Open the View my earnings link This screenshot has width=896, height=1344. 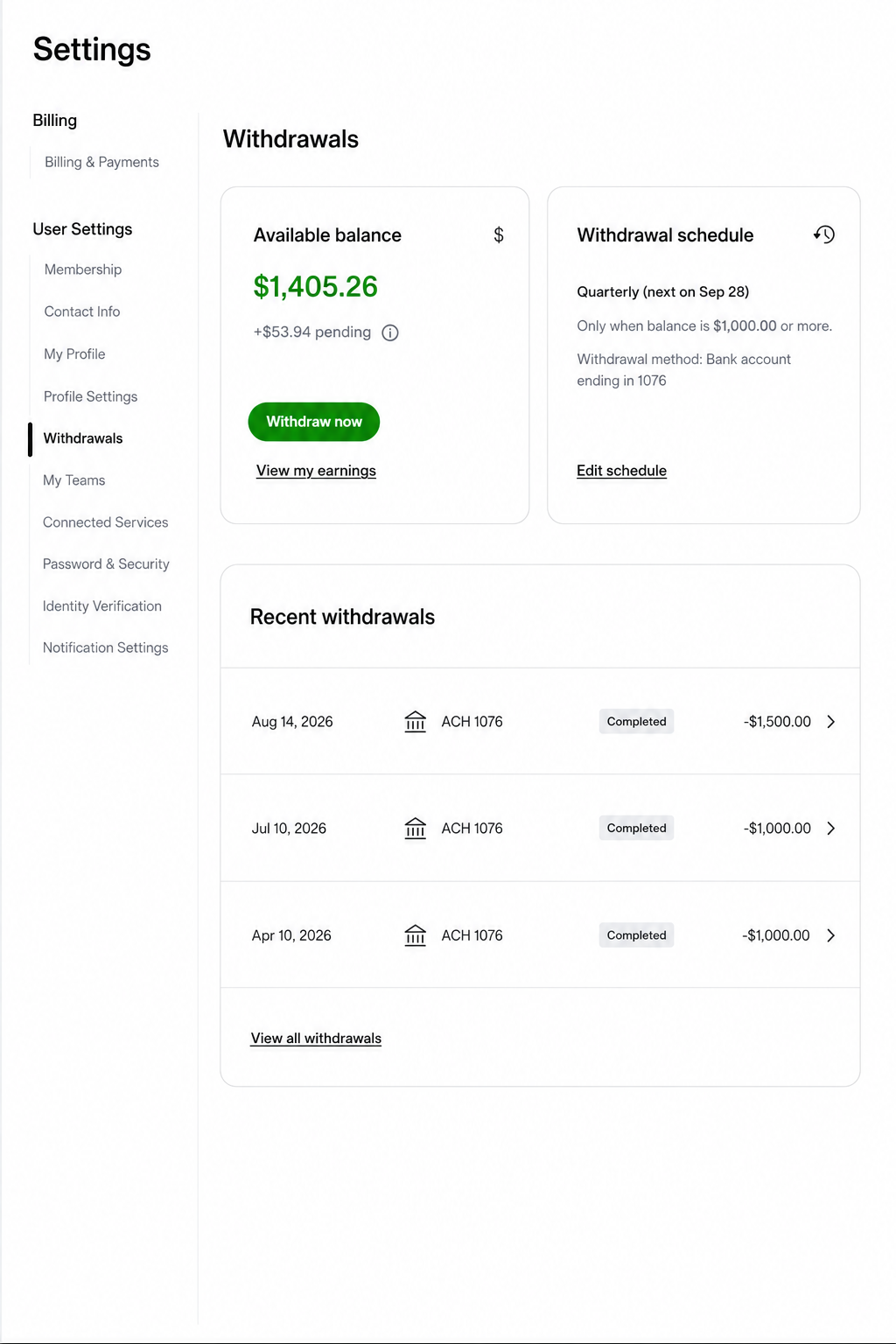(316, 471)
